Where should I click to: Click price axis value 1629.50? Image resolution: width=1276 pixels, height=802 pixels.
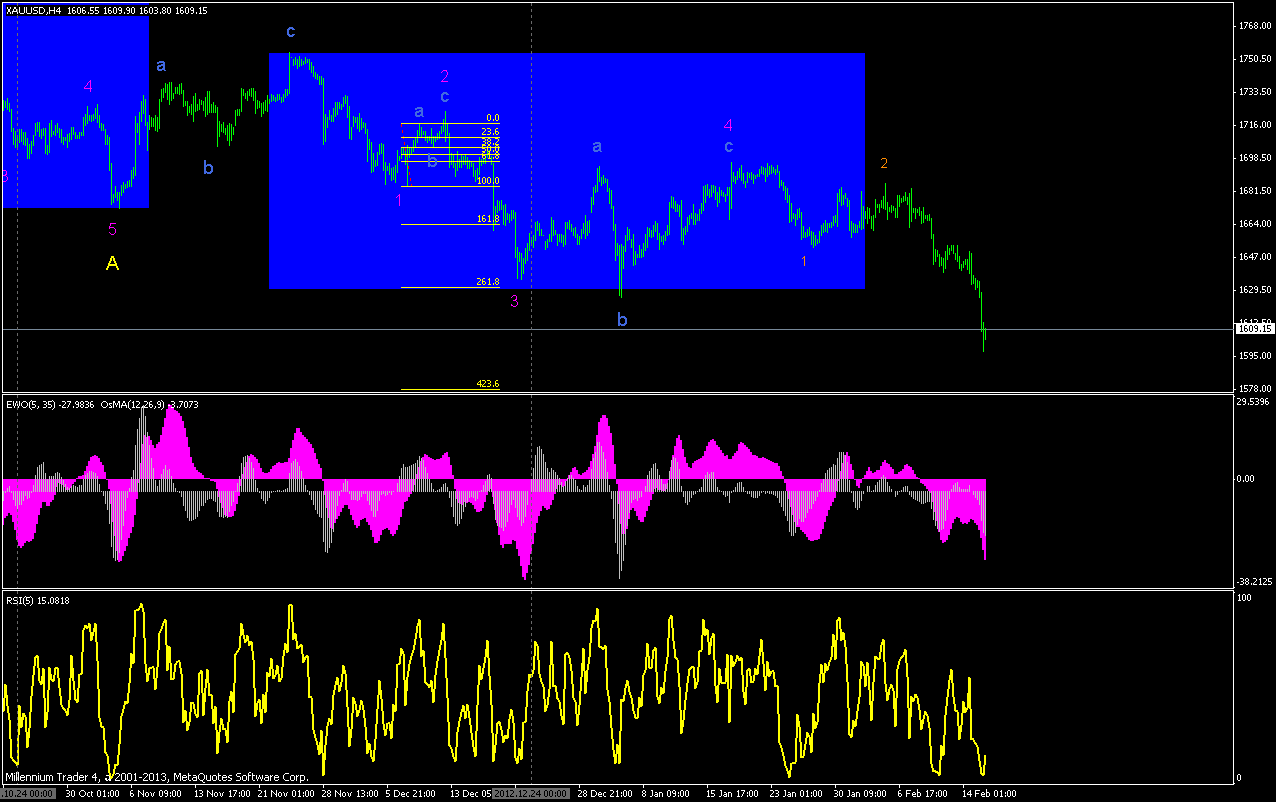[x=1254, y=290]
